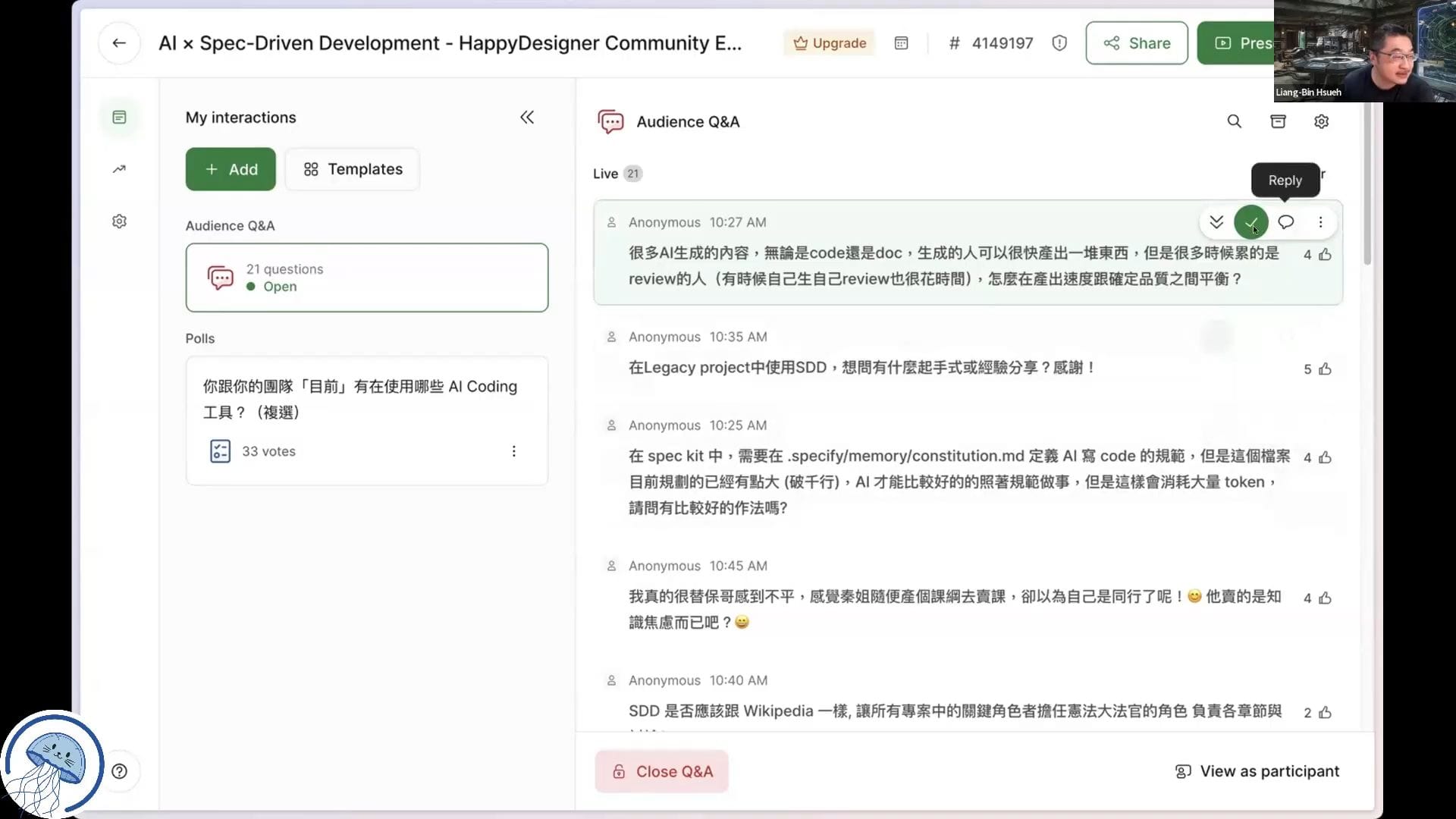Open the event calendar icon
This screenshot has height=819, width=1456.
pos(901,43)
